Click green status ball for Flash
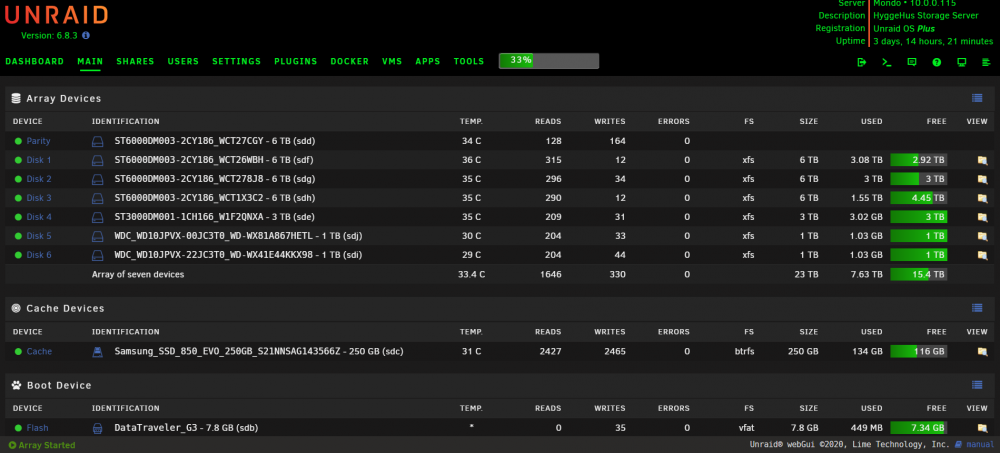 (x=18, y=428)
